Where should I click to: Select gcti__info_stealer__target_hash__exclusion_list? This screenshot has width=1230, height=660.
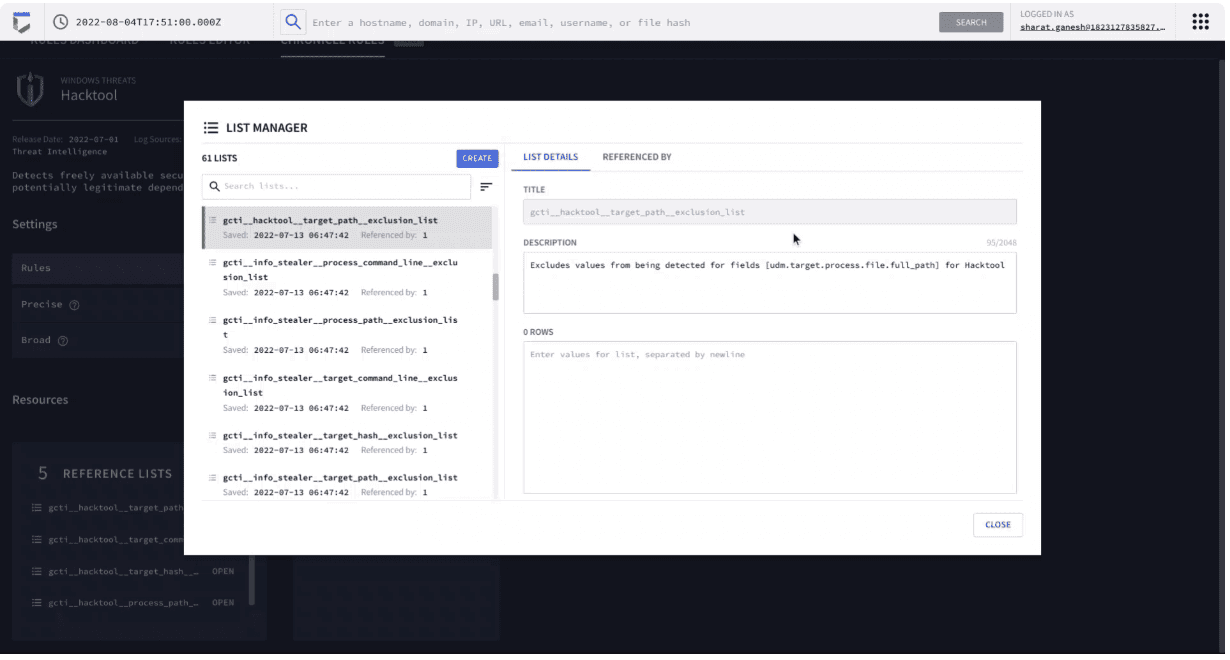coord(347,443)
